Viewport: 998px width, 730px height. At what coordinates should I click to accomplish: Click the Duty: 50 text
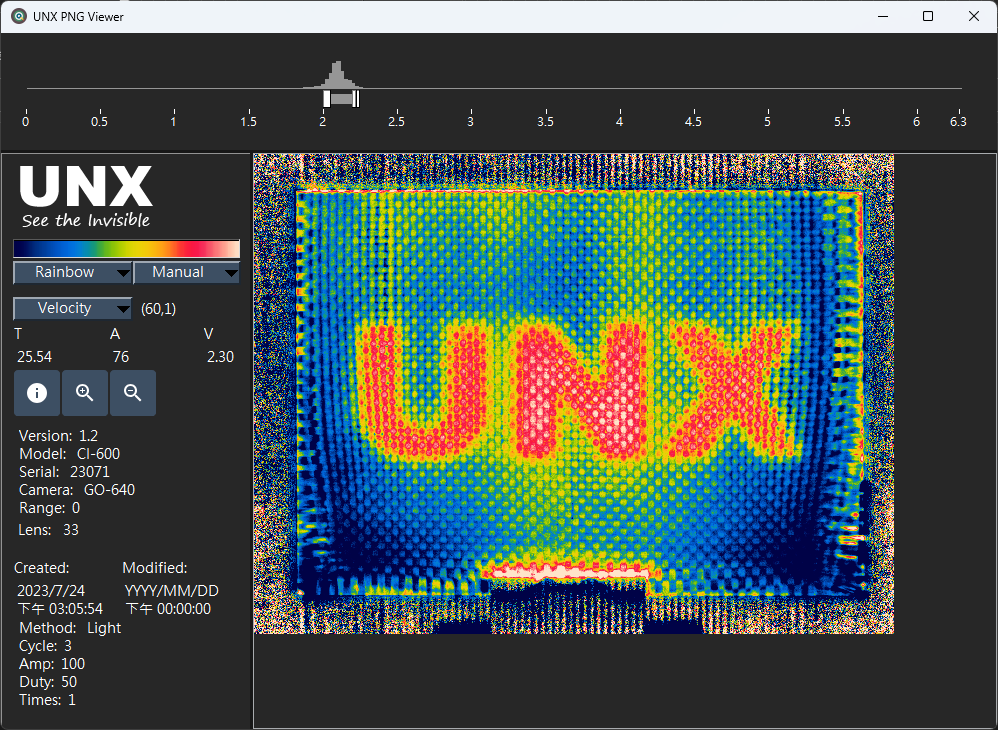(48, 682)
